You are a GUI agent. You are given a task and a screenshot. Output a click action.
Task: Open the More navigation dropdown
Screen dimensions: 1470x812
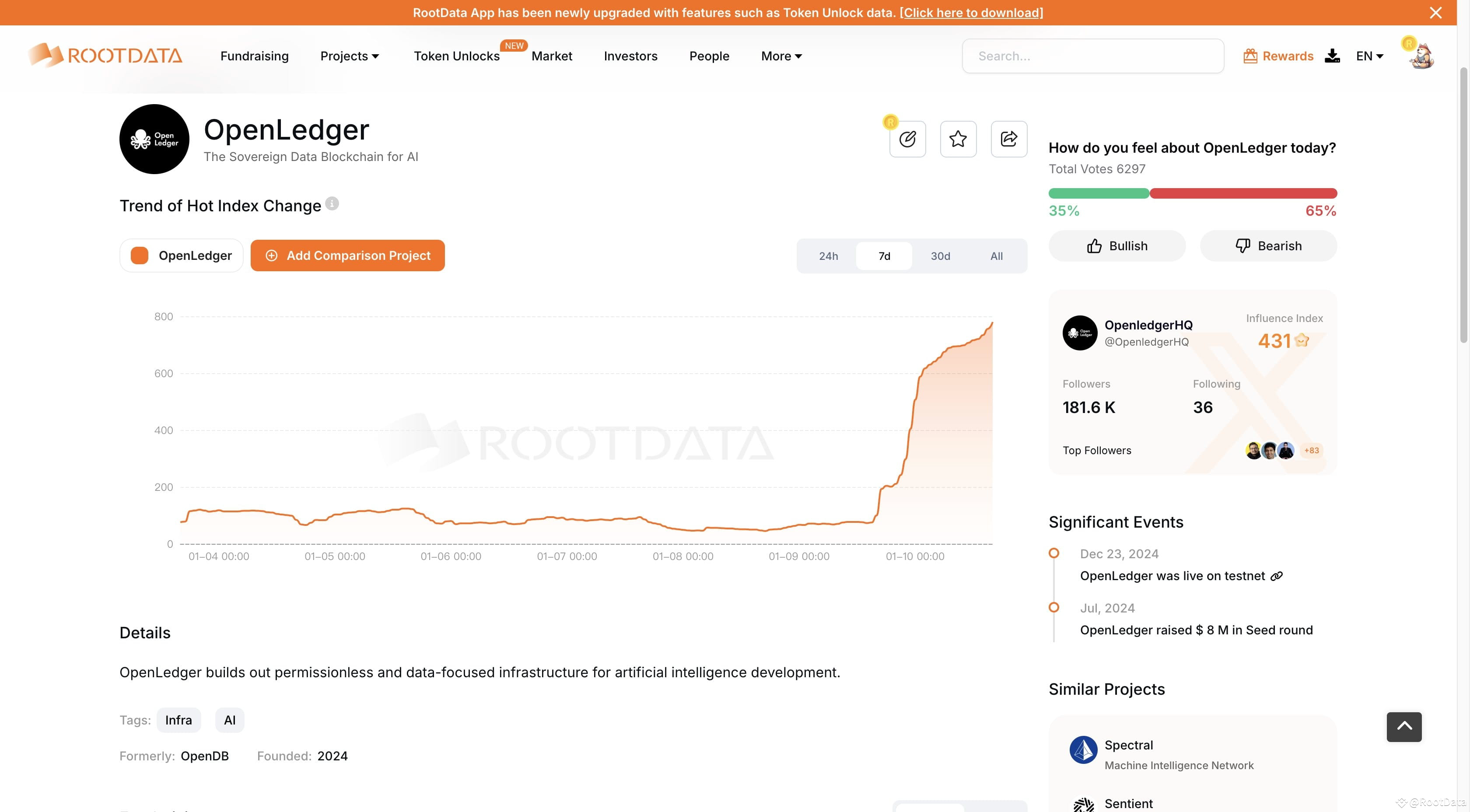(780, 56)
